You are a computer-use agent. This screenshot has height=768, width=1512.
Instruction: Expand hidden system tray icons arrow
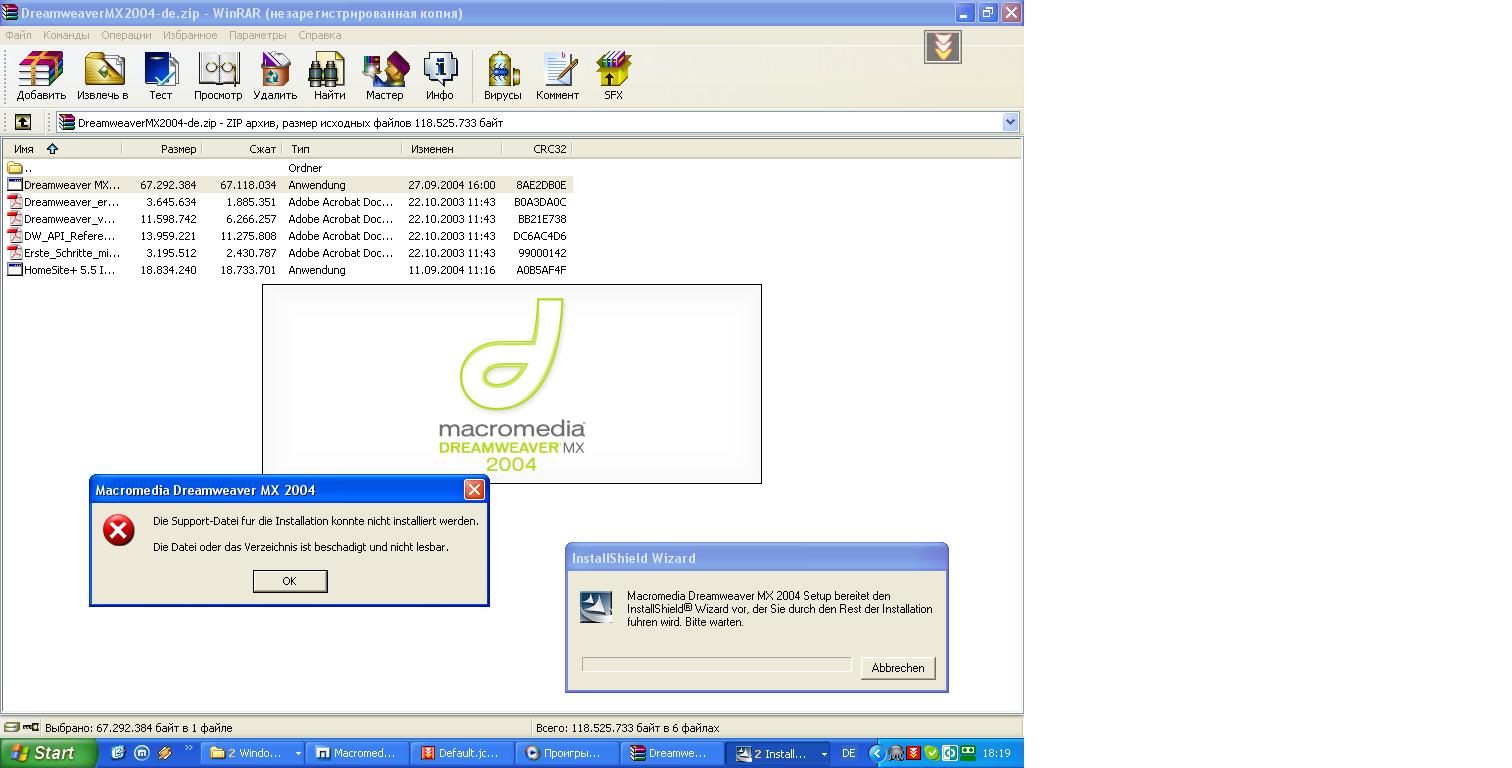877,754
